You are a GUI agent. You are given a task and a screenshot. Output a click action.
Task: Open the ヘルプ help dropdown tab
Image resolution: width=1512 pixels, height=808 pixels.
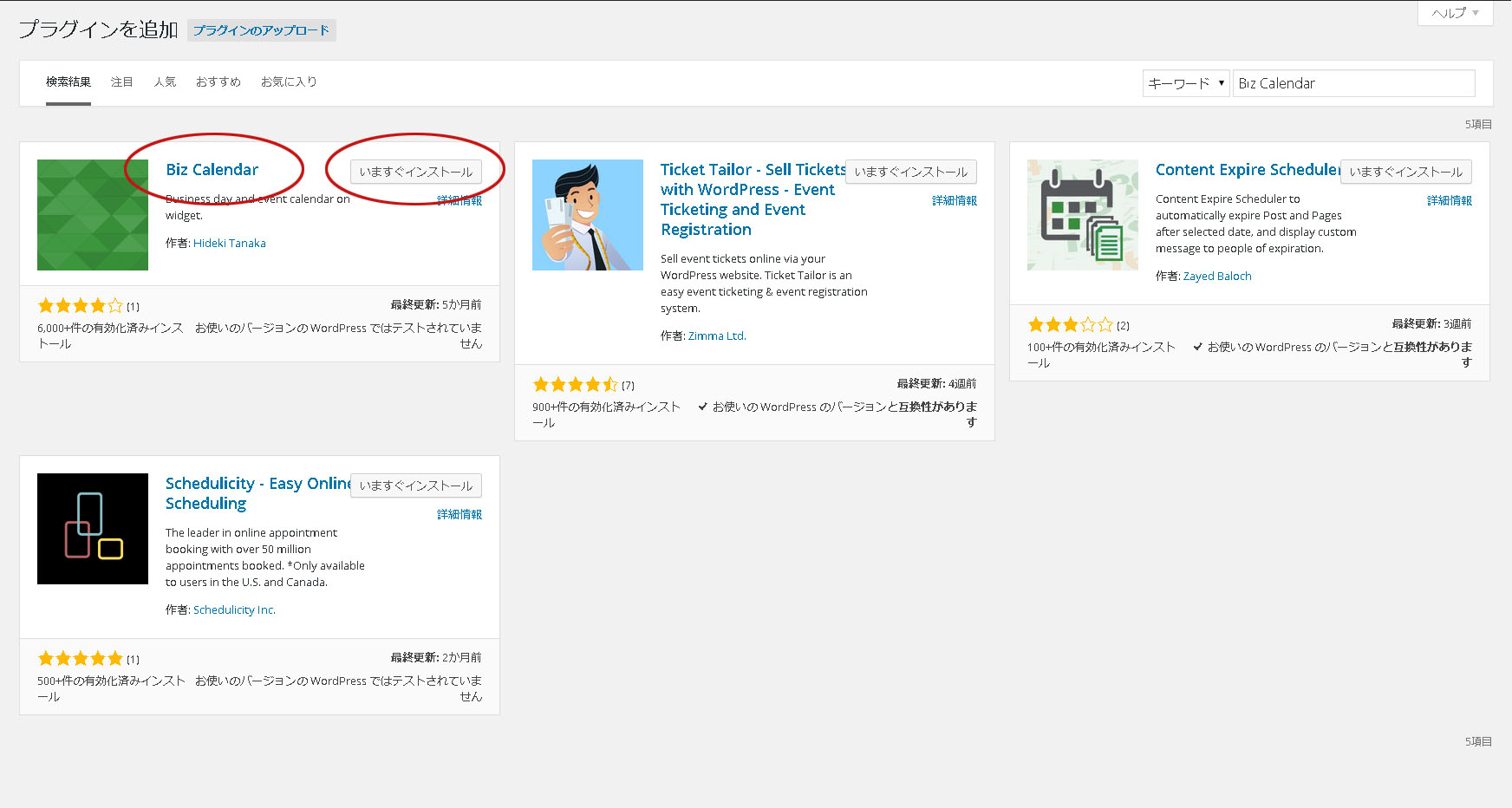(x=1456, y=13)
